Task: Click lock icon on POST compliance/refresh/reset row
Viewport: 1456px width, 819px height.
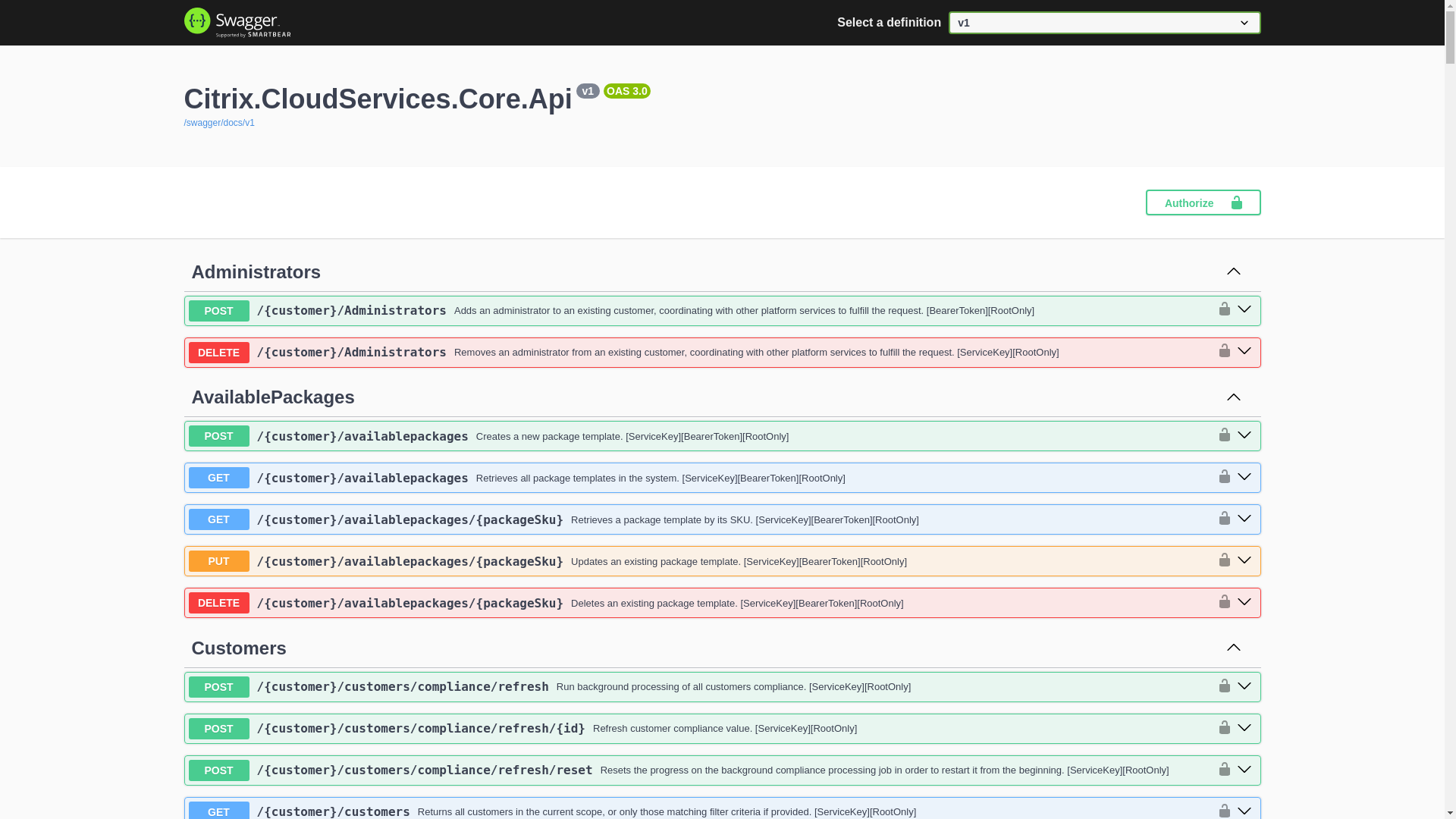Action: click(1224, 769)
